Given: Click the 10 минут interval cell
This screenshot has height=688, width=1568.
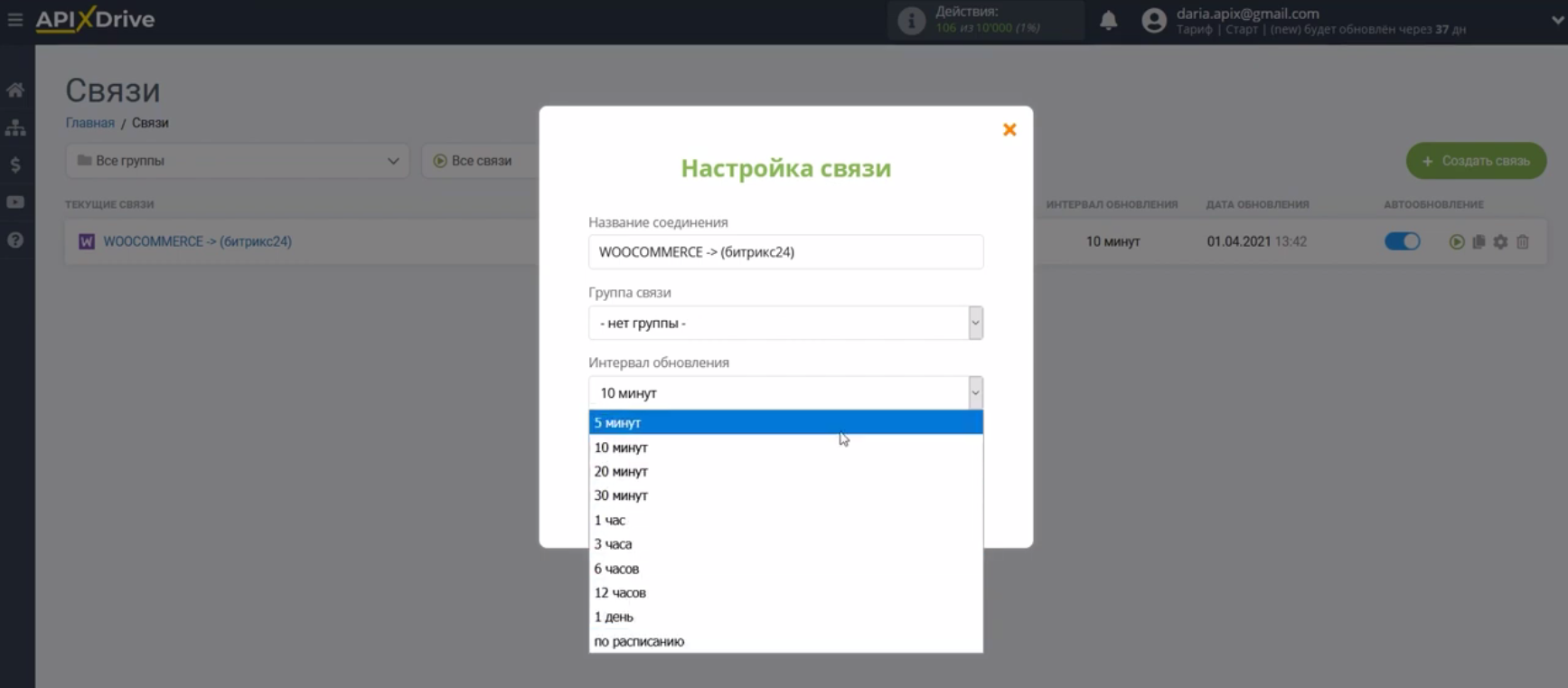Looking at the screenshot, I should click(x=1113, y=241).
